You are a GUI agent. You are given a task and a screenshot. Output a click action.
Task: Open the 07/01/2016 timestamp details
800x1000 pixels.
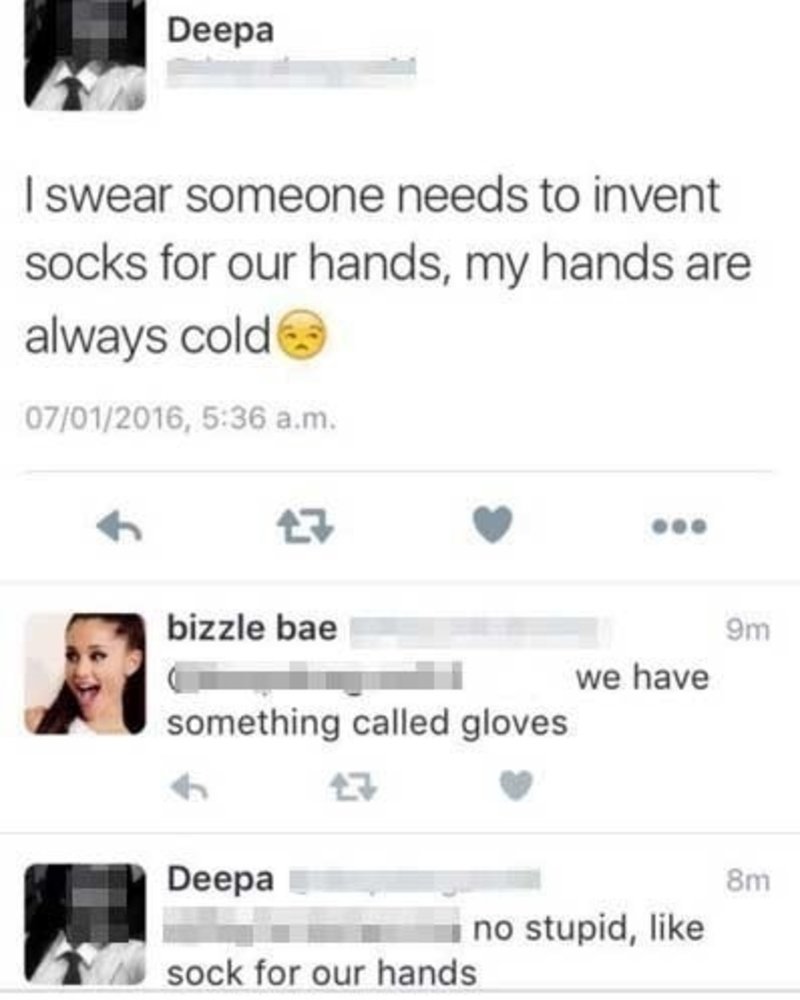[180, 419]
